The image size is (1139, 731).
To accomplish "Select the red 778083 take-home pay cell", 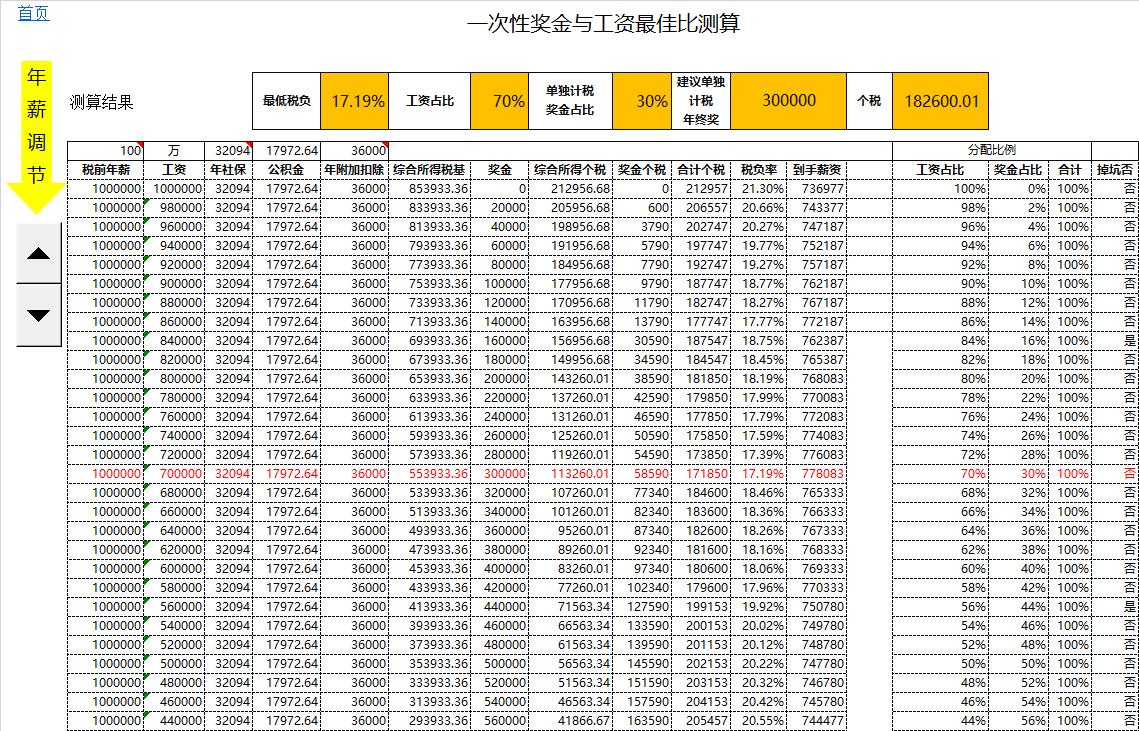I will pyautogui.click(x=817, y=474).
